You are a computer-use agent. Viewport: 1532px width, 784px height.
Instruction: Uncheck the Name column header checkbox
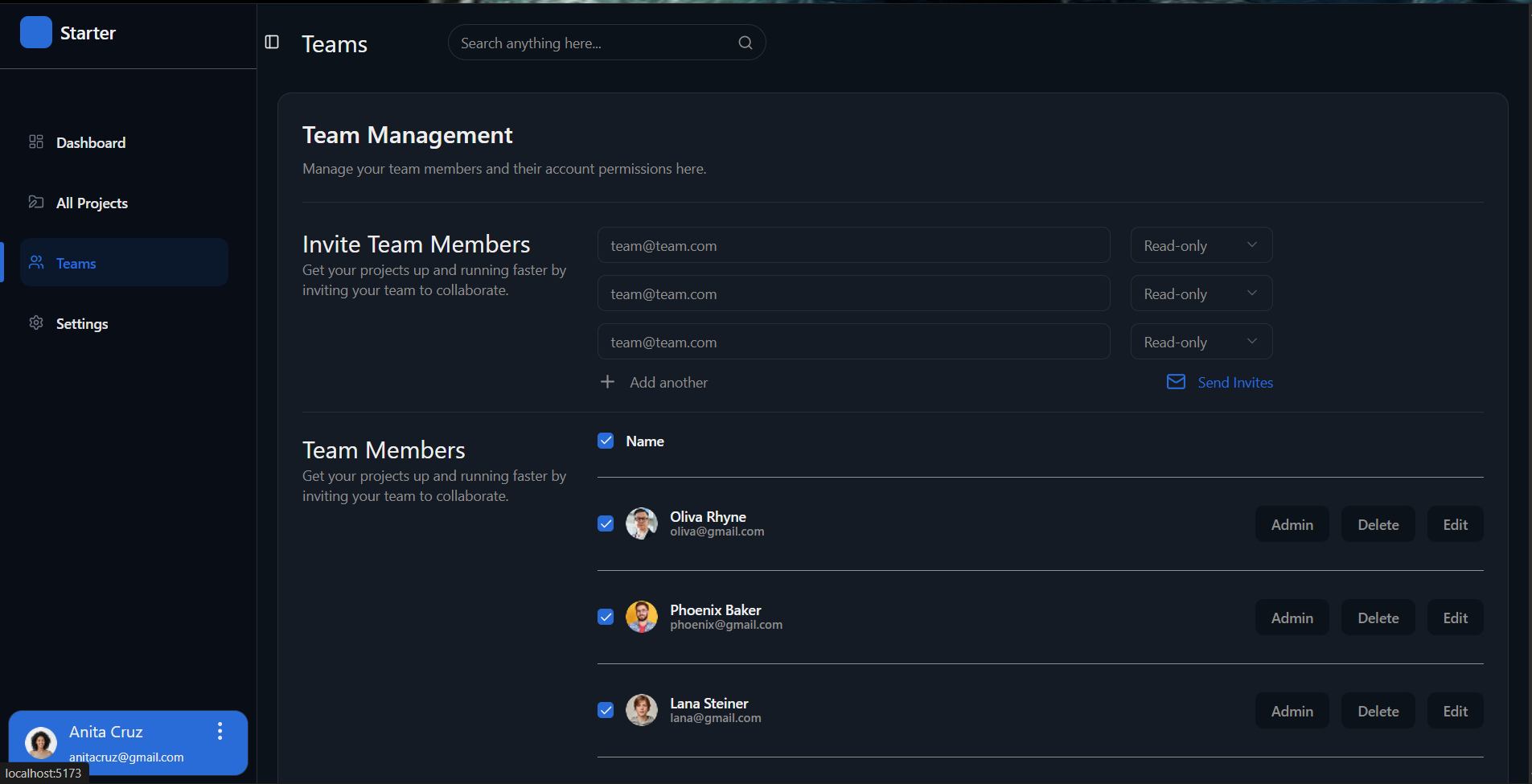605,440
